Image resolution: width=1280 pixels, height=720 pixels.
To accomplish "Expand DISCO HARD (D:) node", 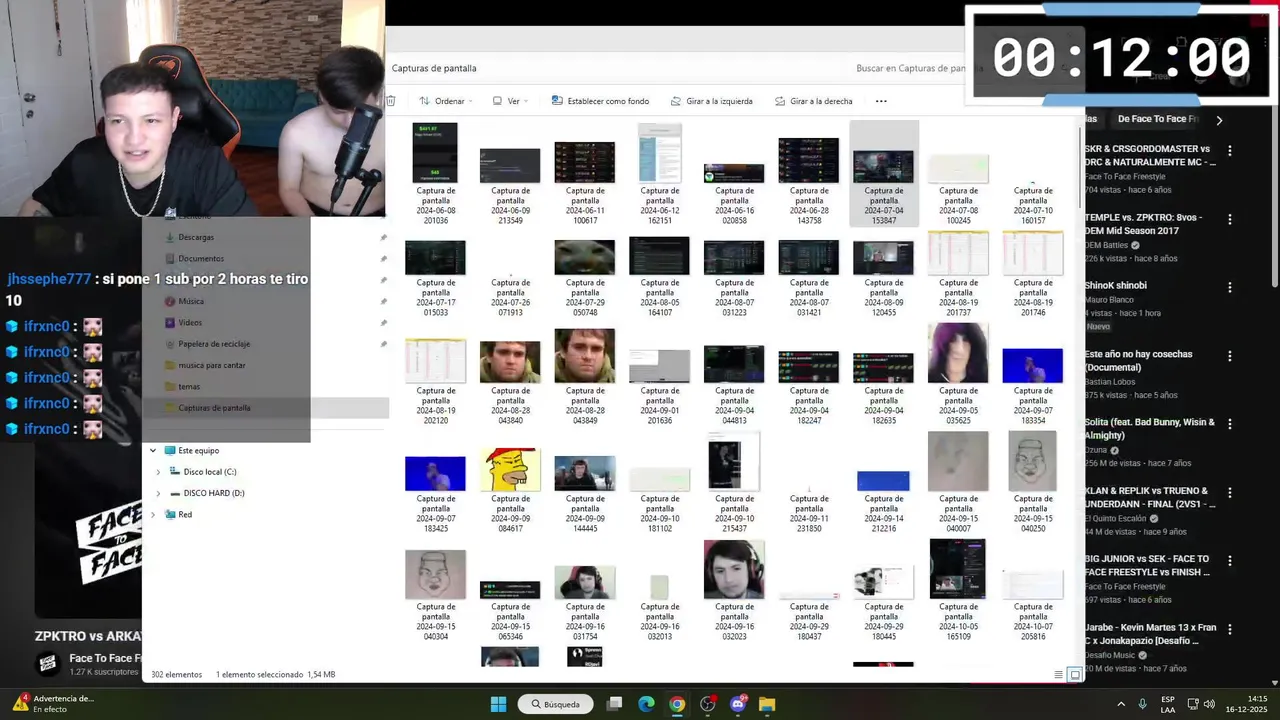I will coord(158,493).
